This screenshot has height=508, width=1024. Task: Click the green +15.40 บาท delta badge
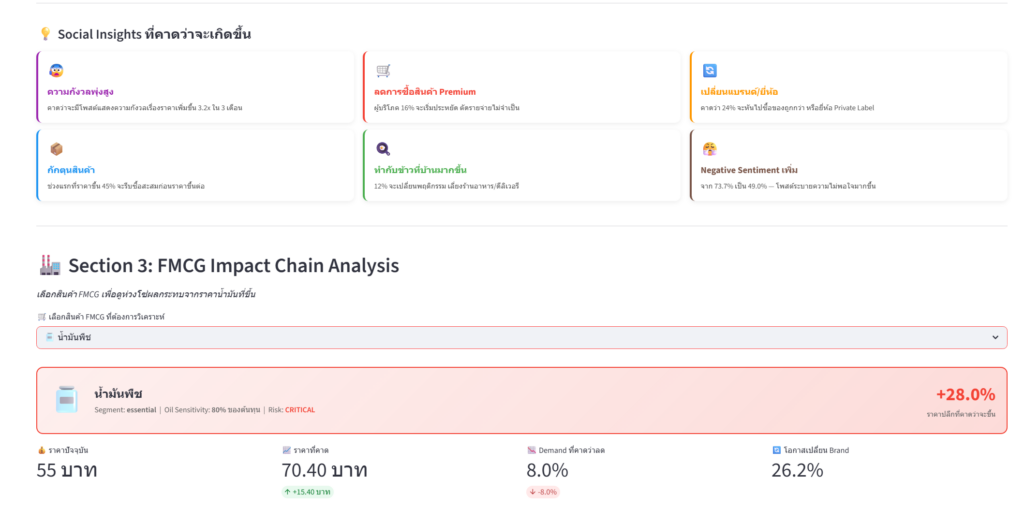click(x=308, y=492)
